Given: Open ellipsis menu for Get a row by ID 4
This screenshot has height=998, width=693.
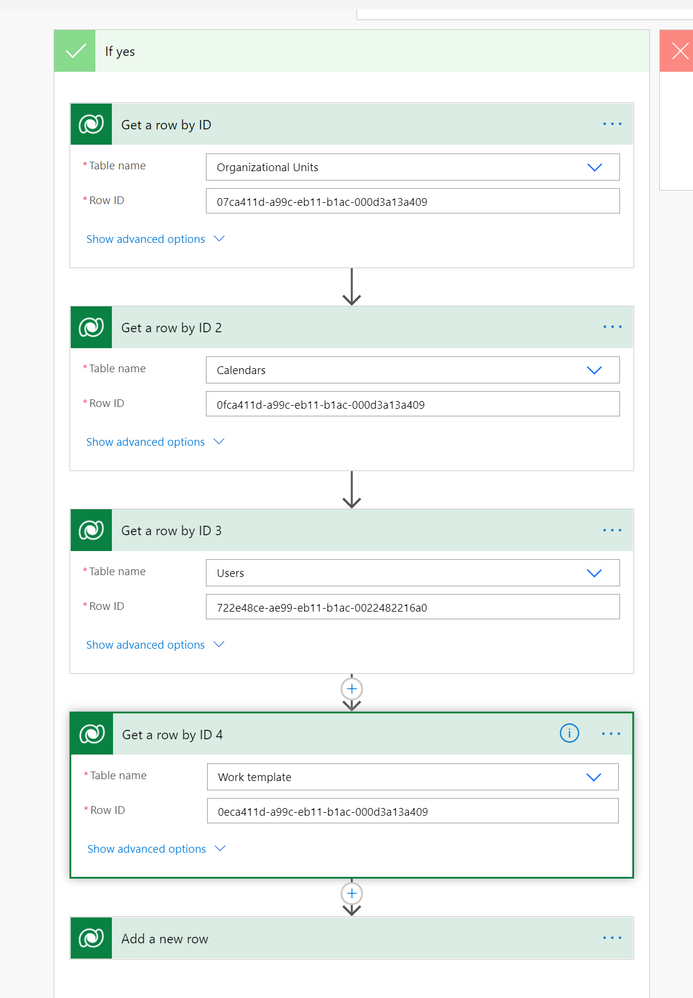Looking at the screenshot, I should (612, 734).
